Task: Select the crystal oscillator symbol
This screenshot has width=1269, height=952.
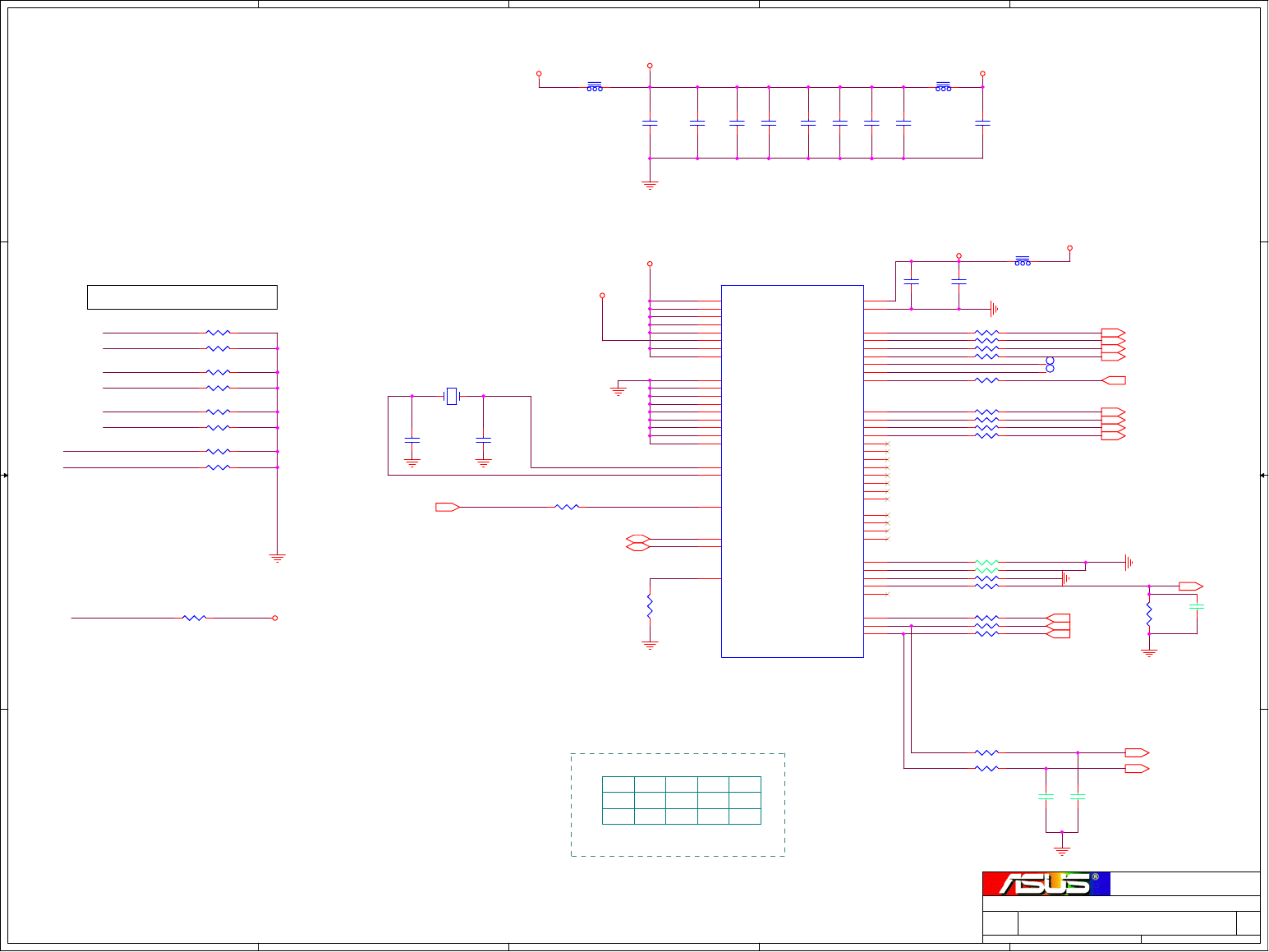Action: pyautogui.click(x=452, y=397)
